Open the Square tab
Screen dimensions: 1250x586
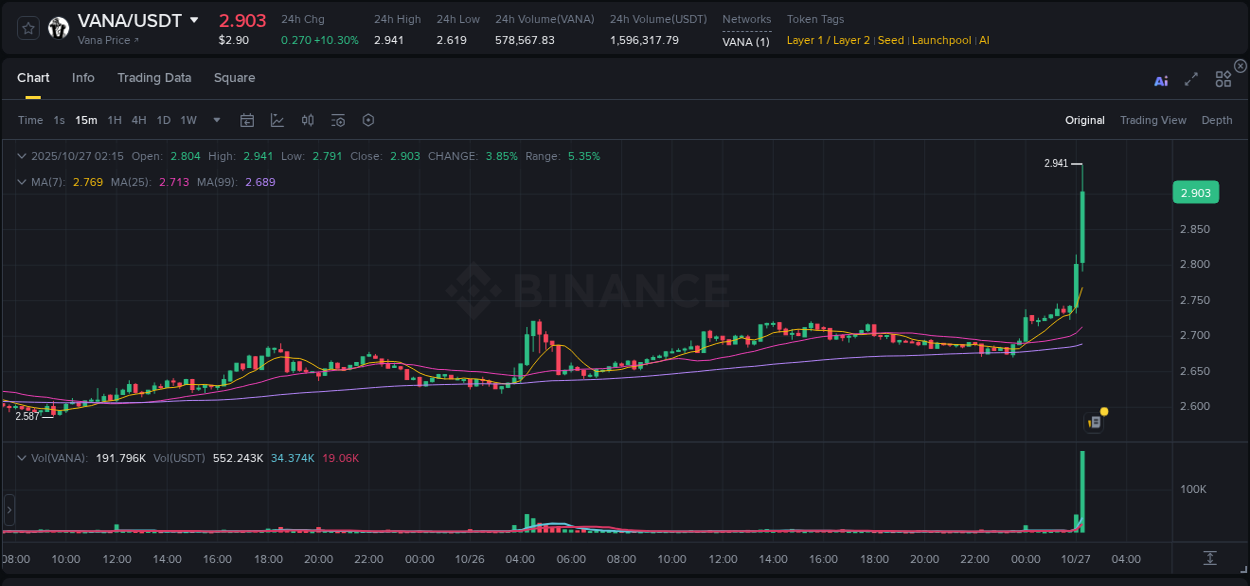point(234,77)
